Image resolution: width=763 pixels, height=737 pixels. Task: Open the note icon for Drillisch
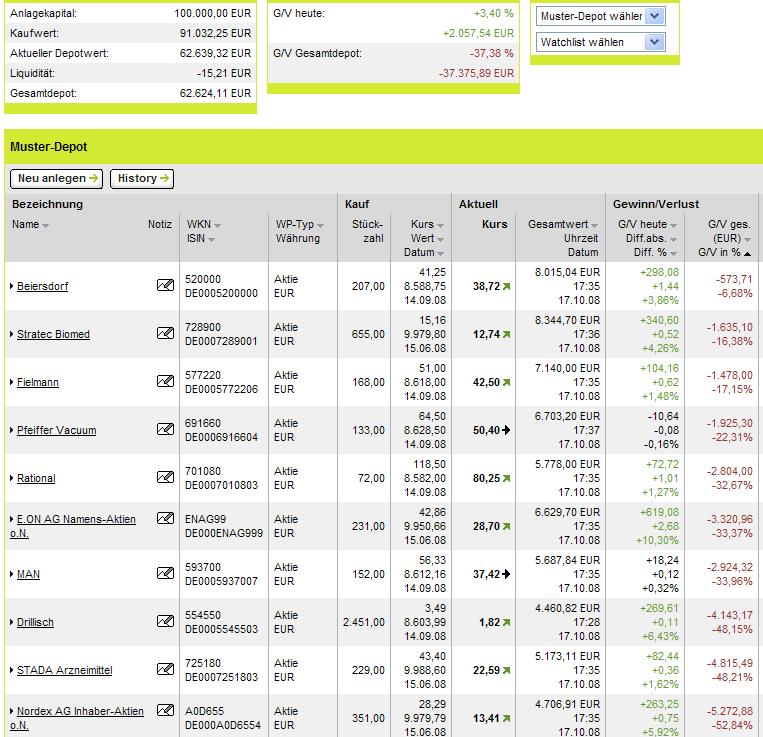tap(165, 621)
